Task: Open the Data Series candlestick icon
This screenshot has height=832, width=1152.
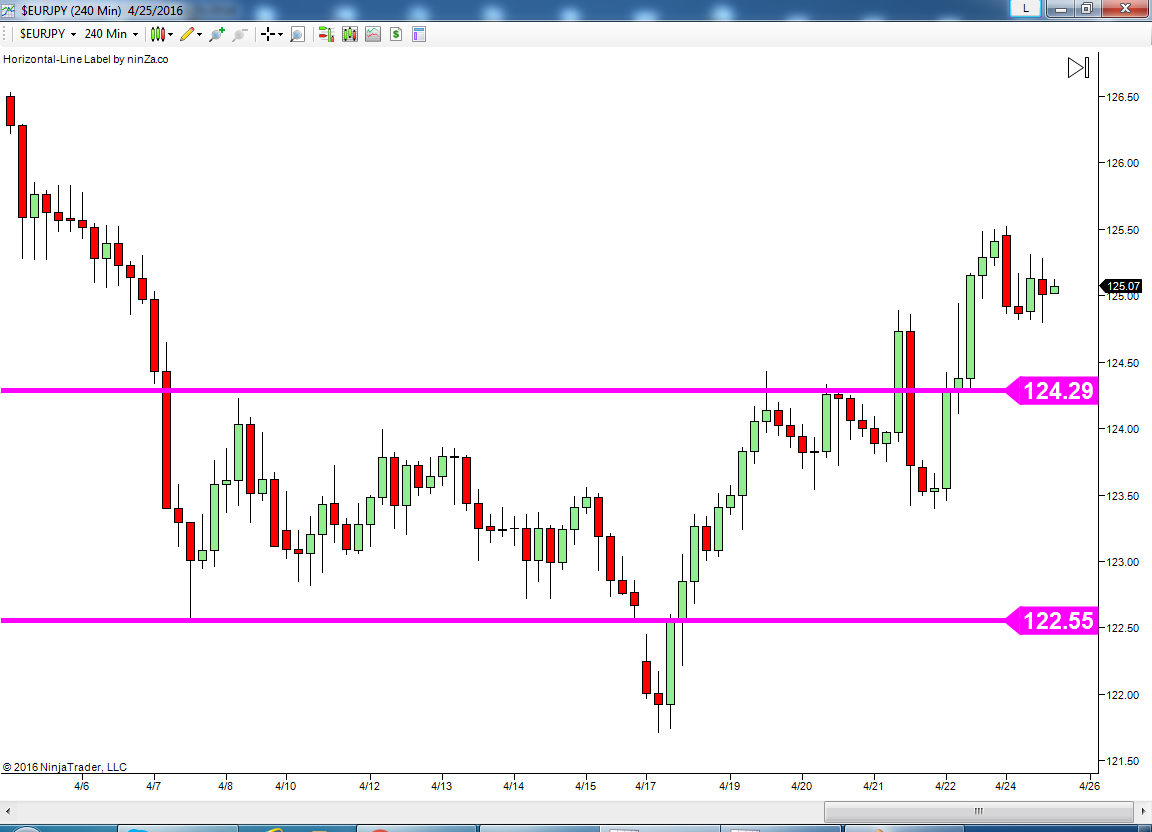Action: coord(350,34)
